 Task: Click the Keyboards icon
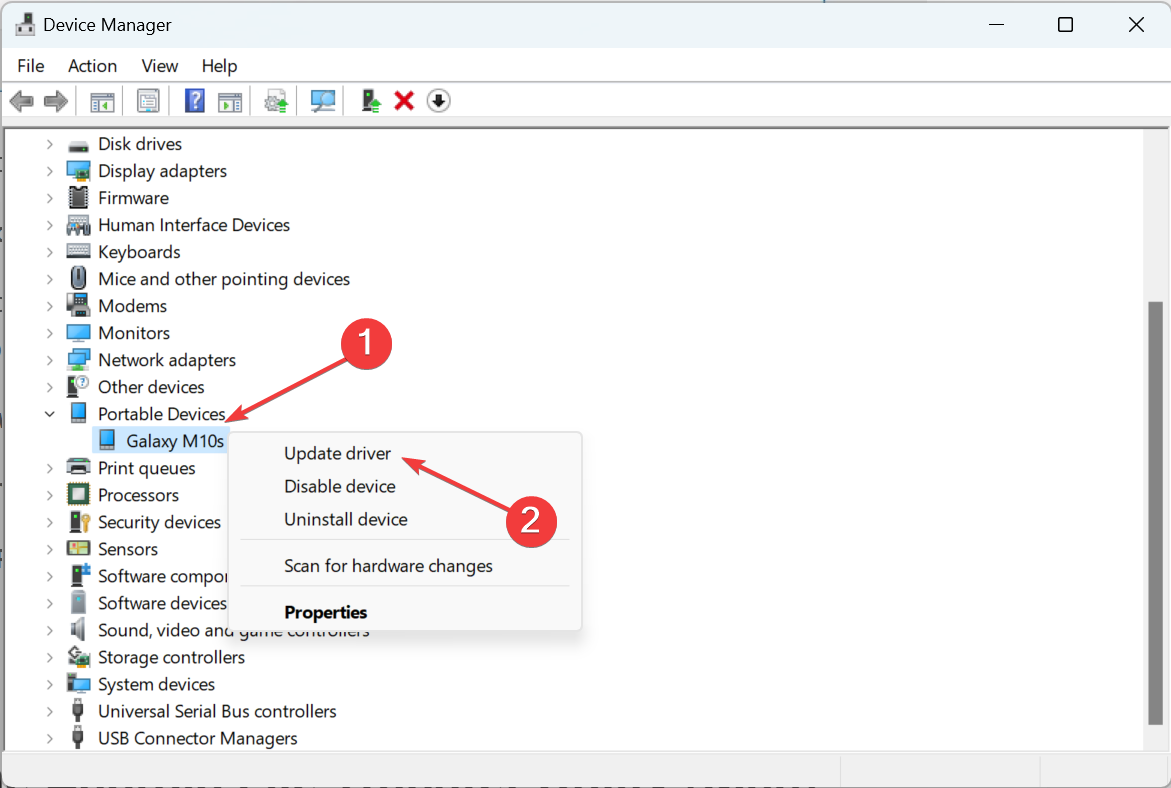(78, 251)
